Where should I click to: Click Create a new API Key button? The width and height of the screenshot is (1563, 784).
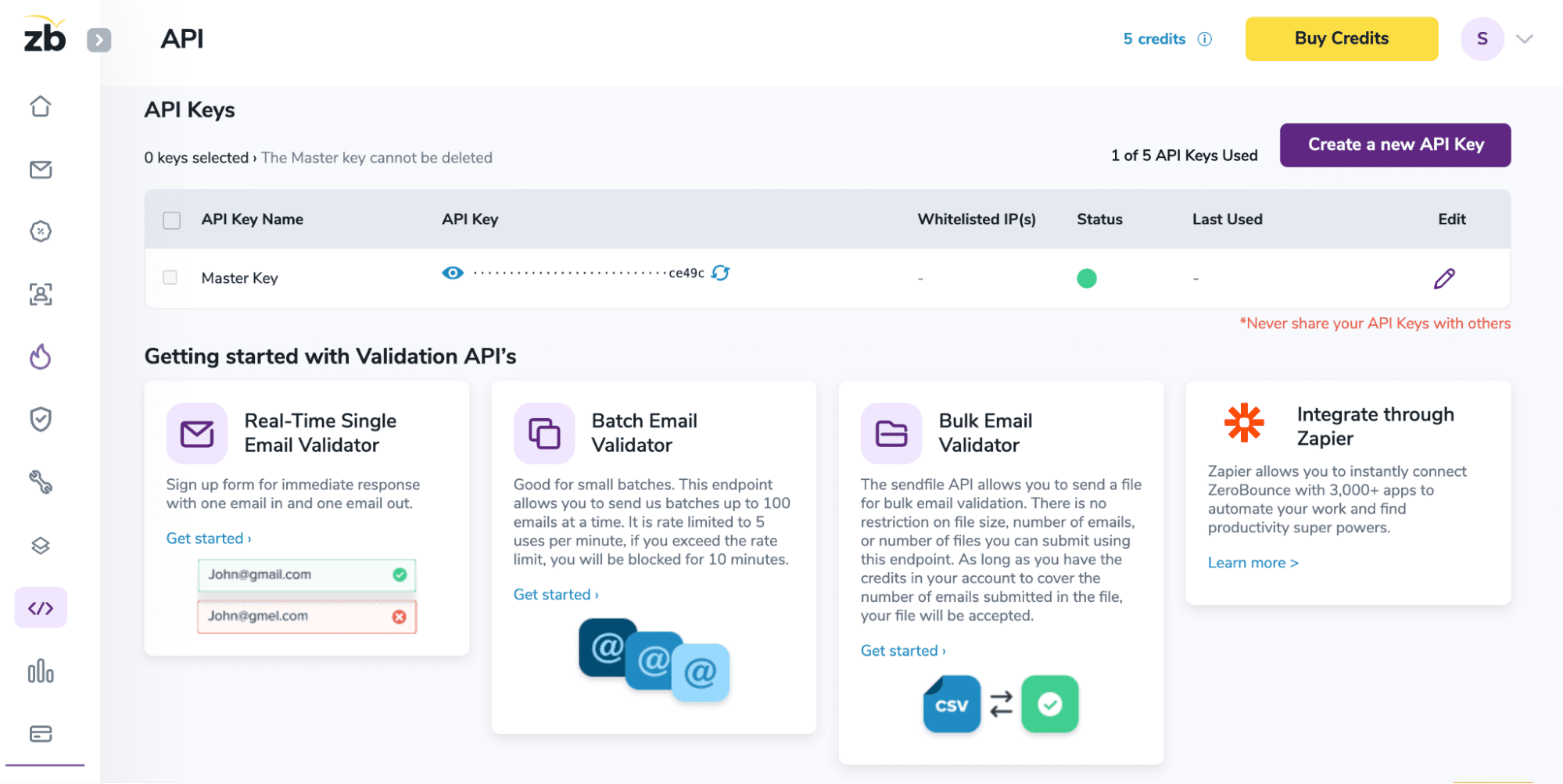pyautogui.click(x=1395, y=145)
